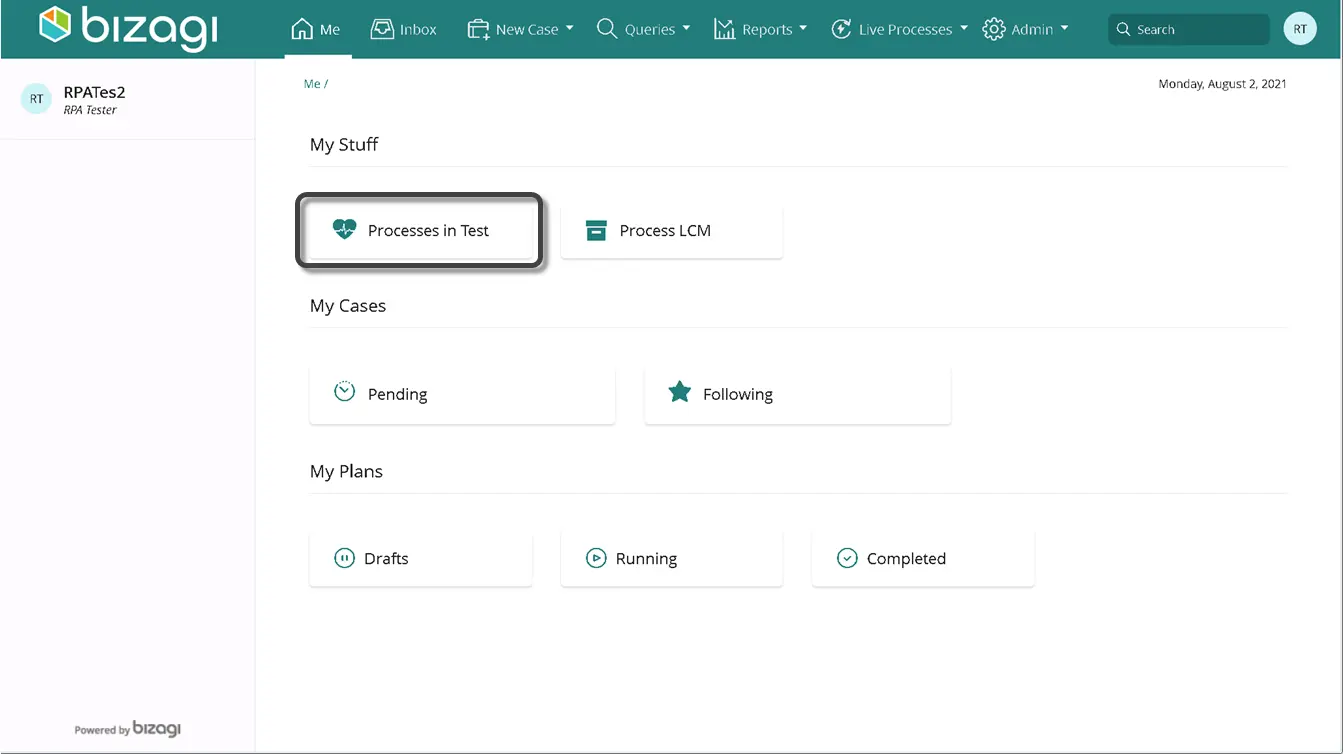Click the Following star icon

(680, 392)
